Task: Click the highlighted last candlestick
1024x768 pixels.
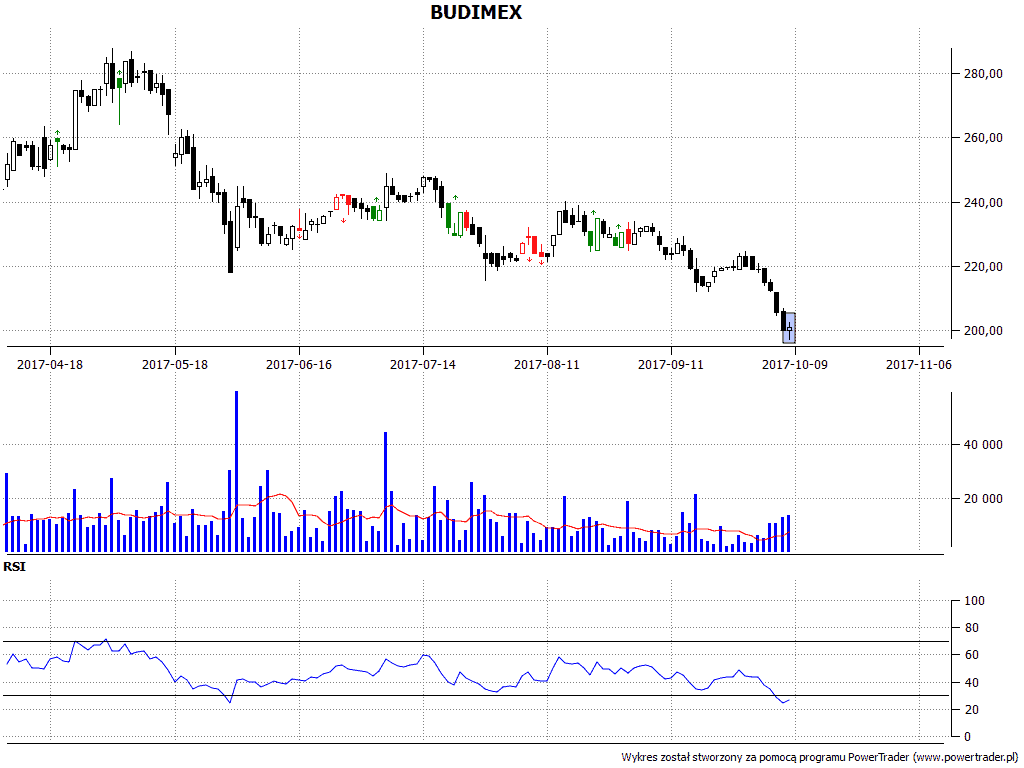Action: point(789,328)
